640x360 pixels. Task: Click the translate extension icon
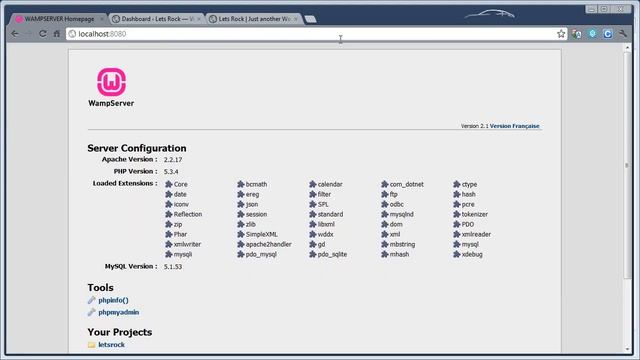click(577, 34)
